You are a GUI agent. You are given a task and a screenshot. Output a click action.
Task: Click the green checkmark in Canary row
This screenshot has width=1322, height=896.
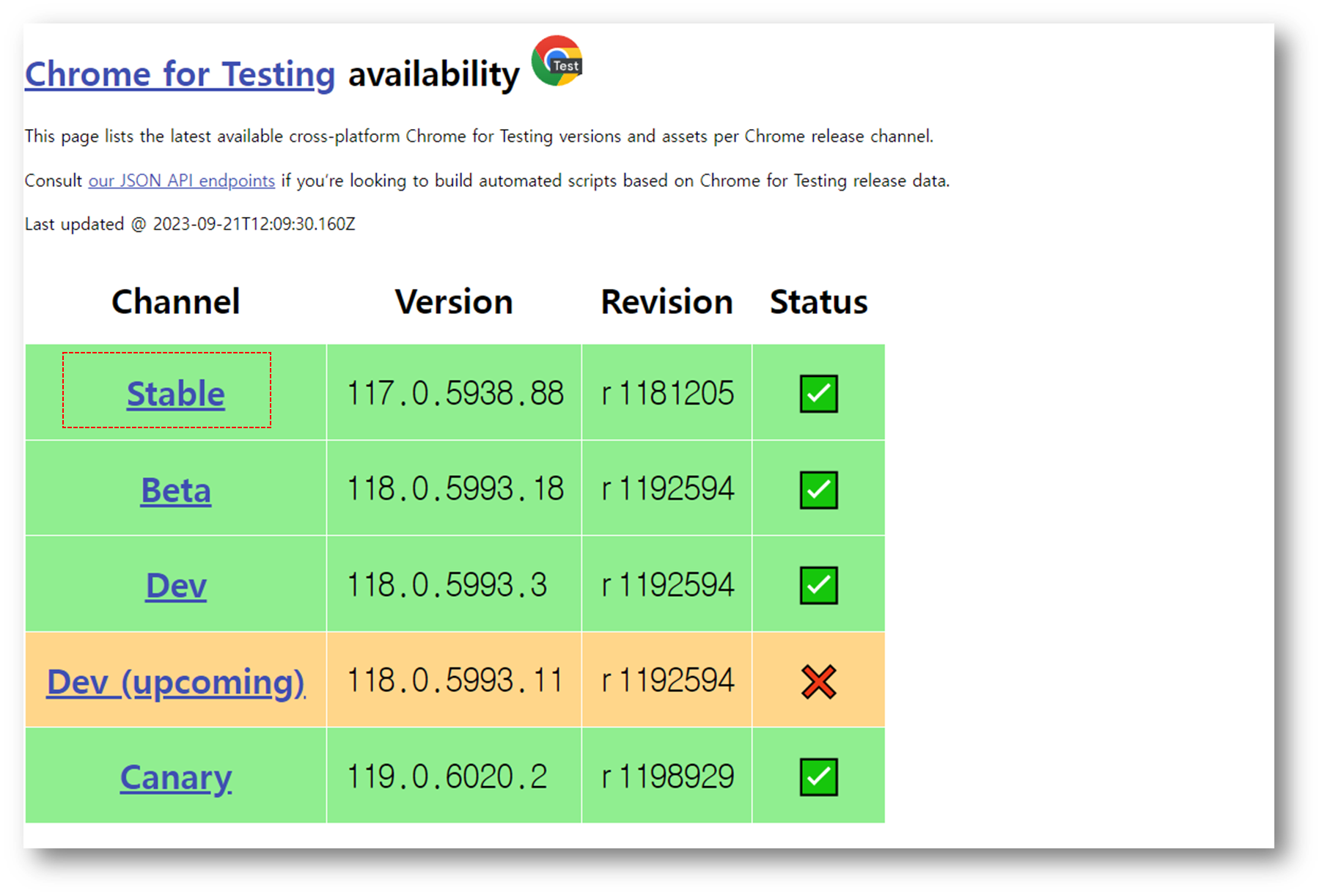coord(819,777)
